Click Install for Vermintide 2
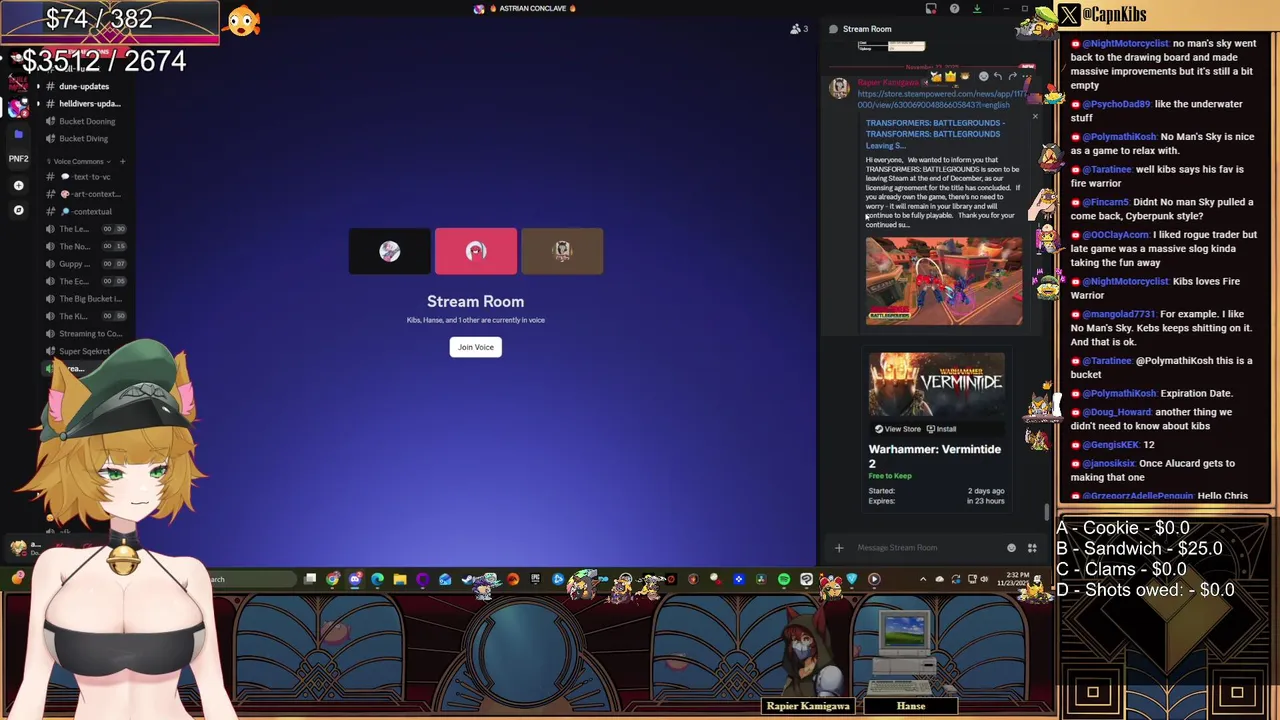1280x720 pixels. 941,429
